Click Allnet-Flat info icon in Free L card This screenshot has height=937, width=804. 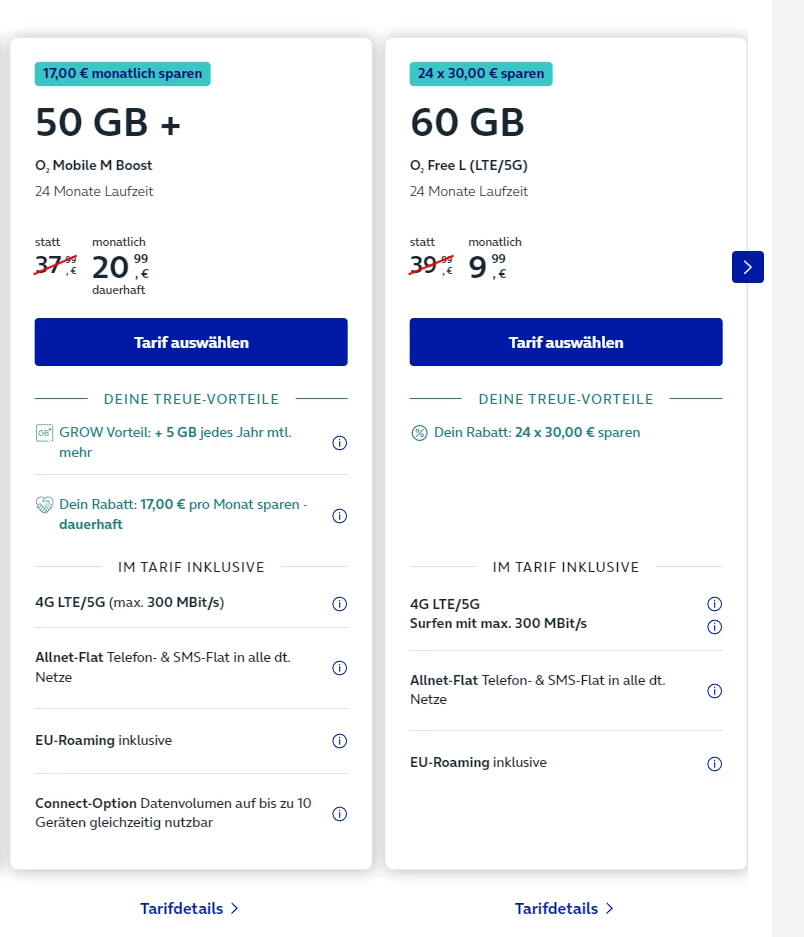point(714,691)
